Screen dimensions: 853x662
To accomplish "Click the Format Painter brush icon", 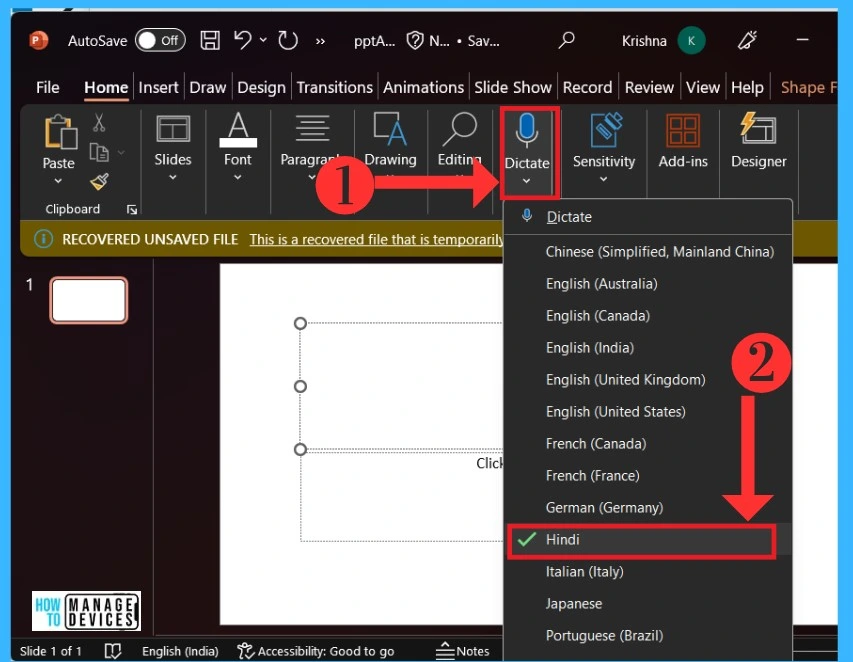I will click(x=99, y=181).
